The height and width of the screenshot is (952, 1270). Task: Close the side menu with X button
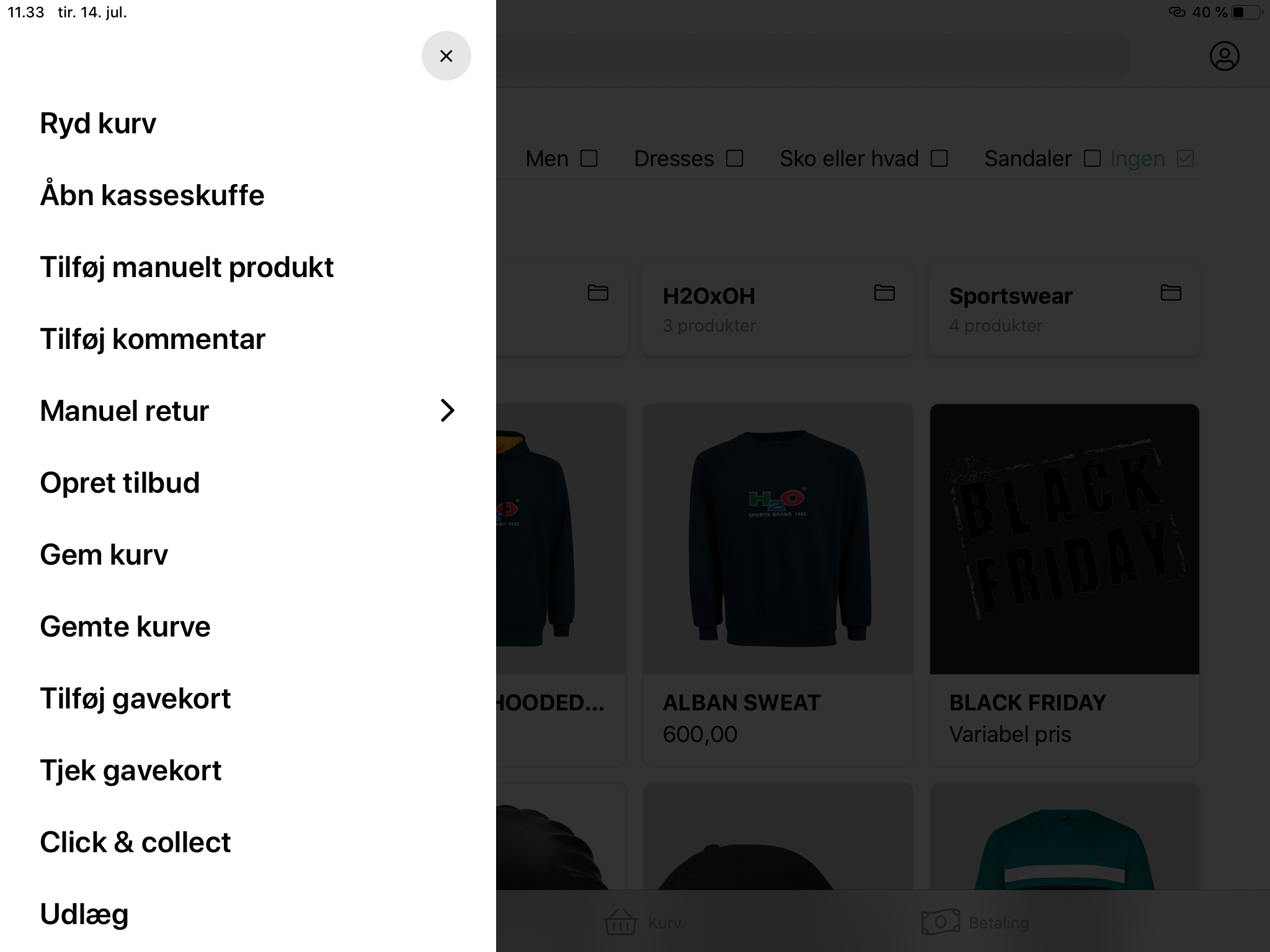446,56
